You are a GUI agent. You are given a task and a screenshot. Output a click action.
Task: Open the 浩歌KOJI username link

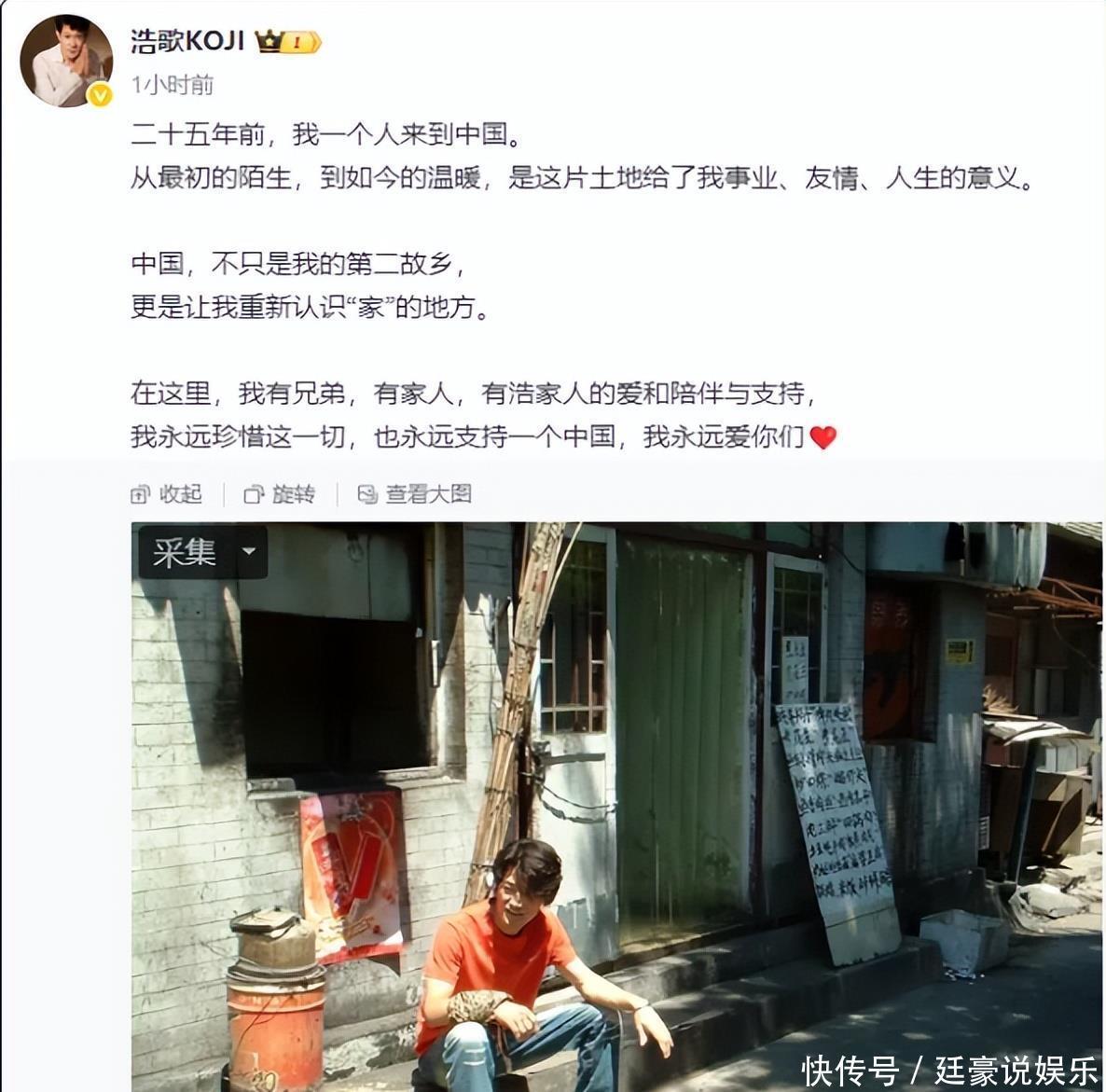187,42
